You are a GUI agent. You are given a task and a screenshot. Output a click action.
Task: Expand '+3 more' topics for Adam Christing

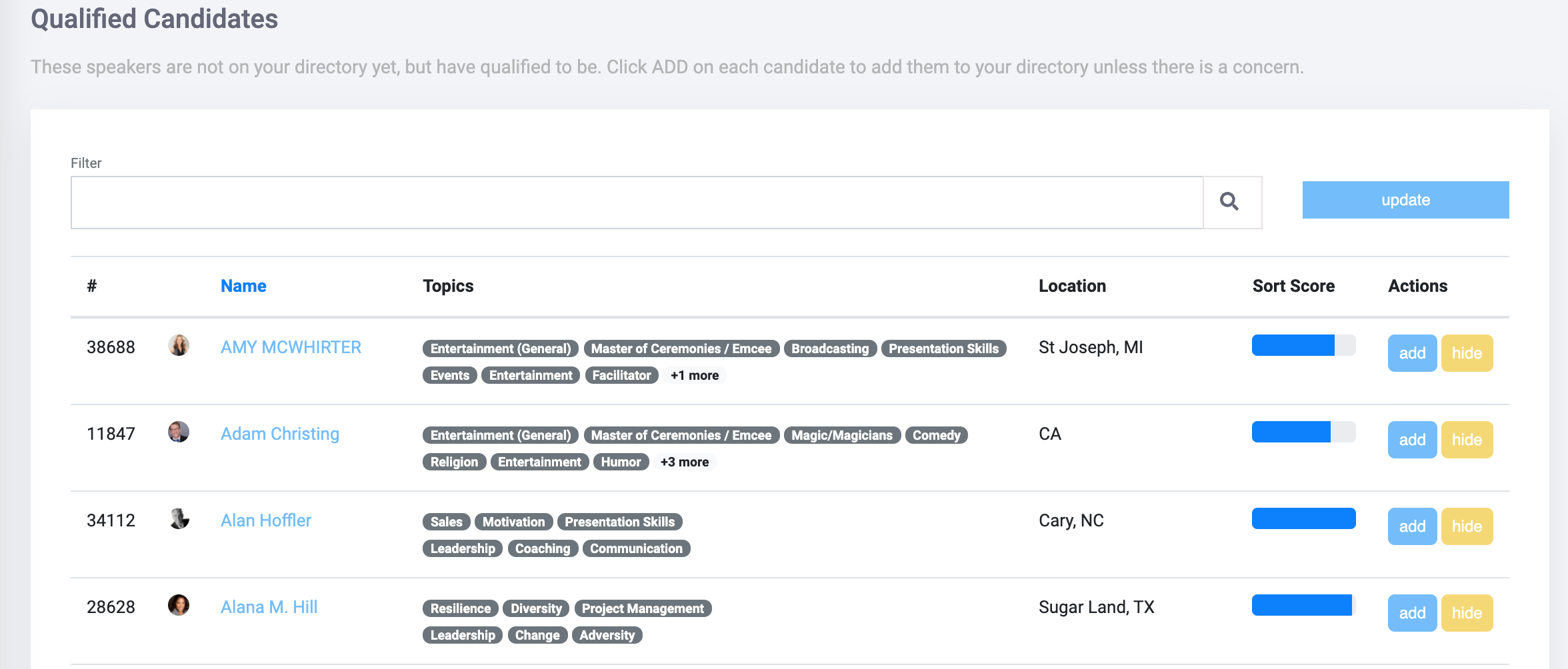point(685,462)
